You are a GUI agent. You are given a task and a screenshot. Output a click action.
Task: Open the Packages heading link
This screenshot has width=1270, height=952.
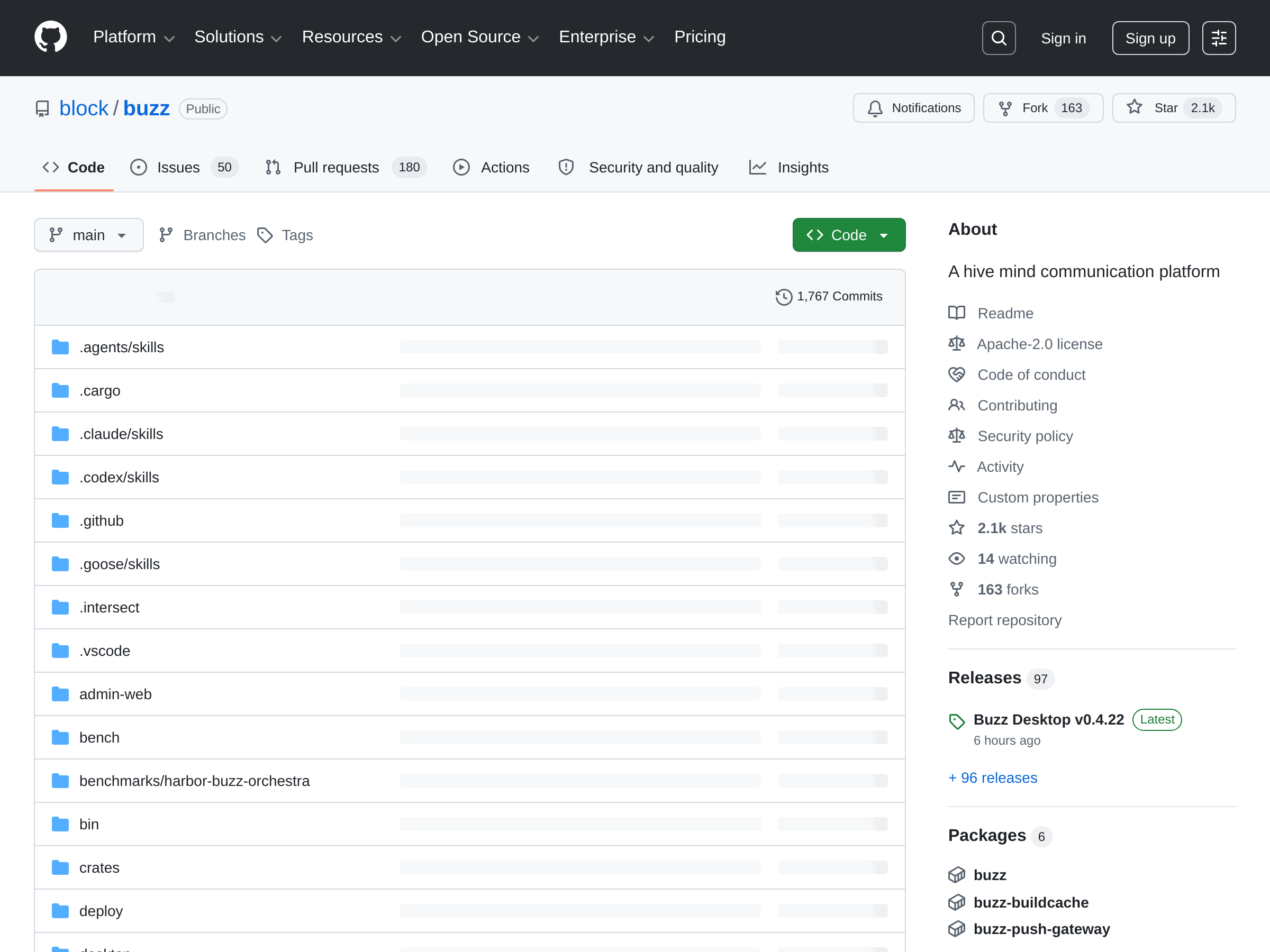tap(987, 836)
